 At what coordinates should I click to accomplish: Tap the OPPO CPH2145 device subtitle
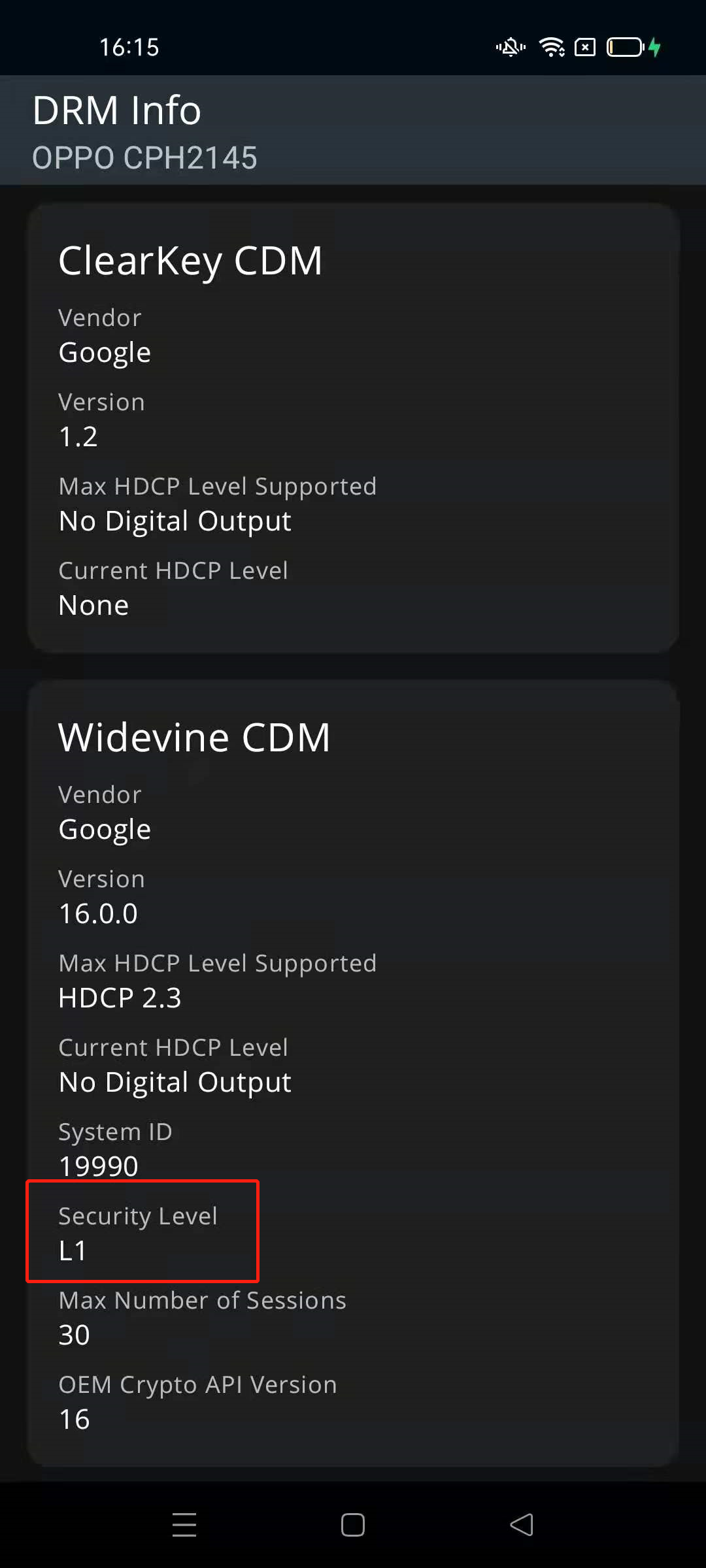[144, 158]
